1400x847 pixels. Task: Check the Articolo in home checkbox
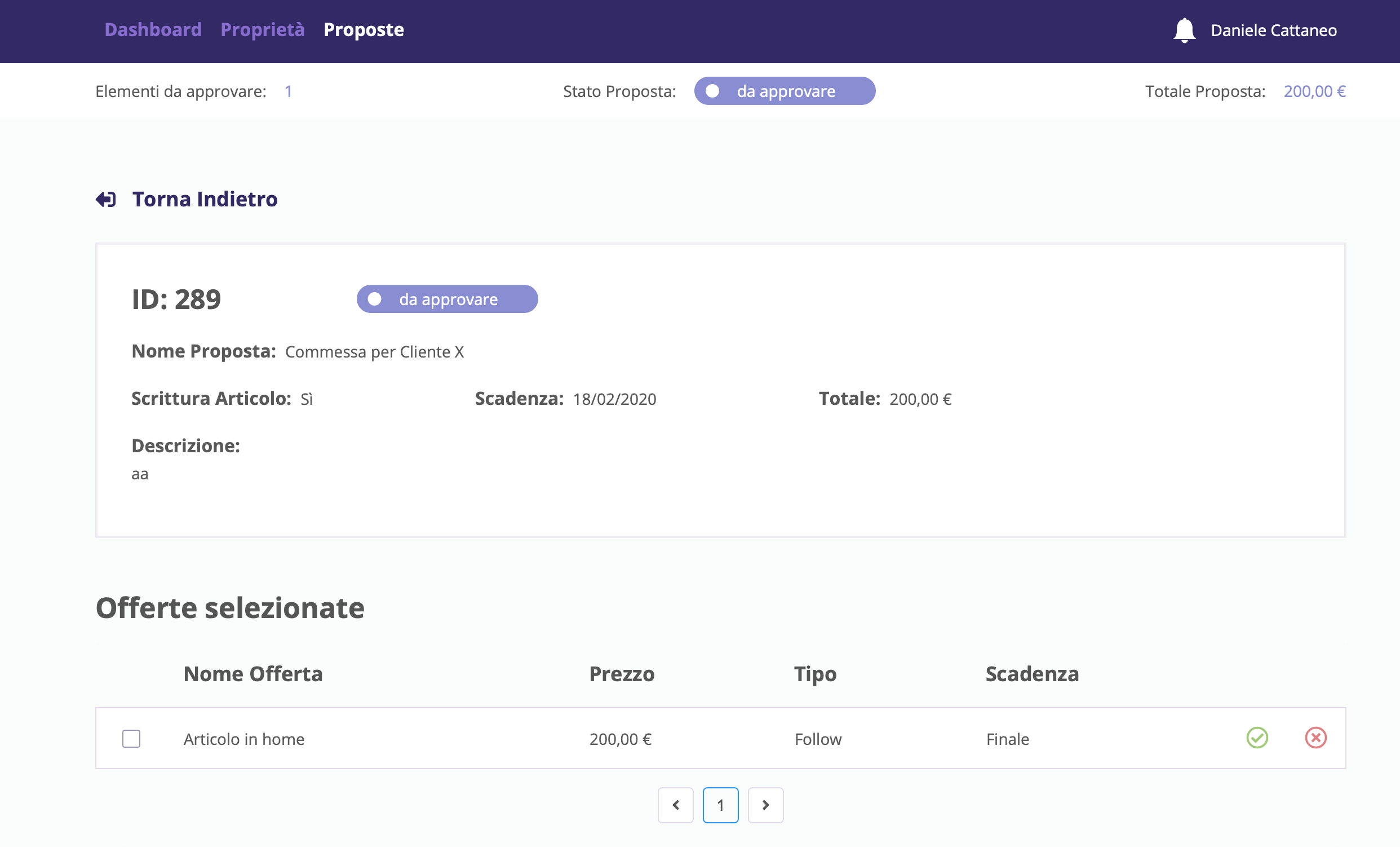[x=131, y=738]
